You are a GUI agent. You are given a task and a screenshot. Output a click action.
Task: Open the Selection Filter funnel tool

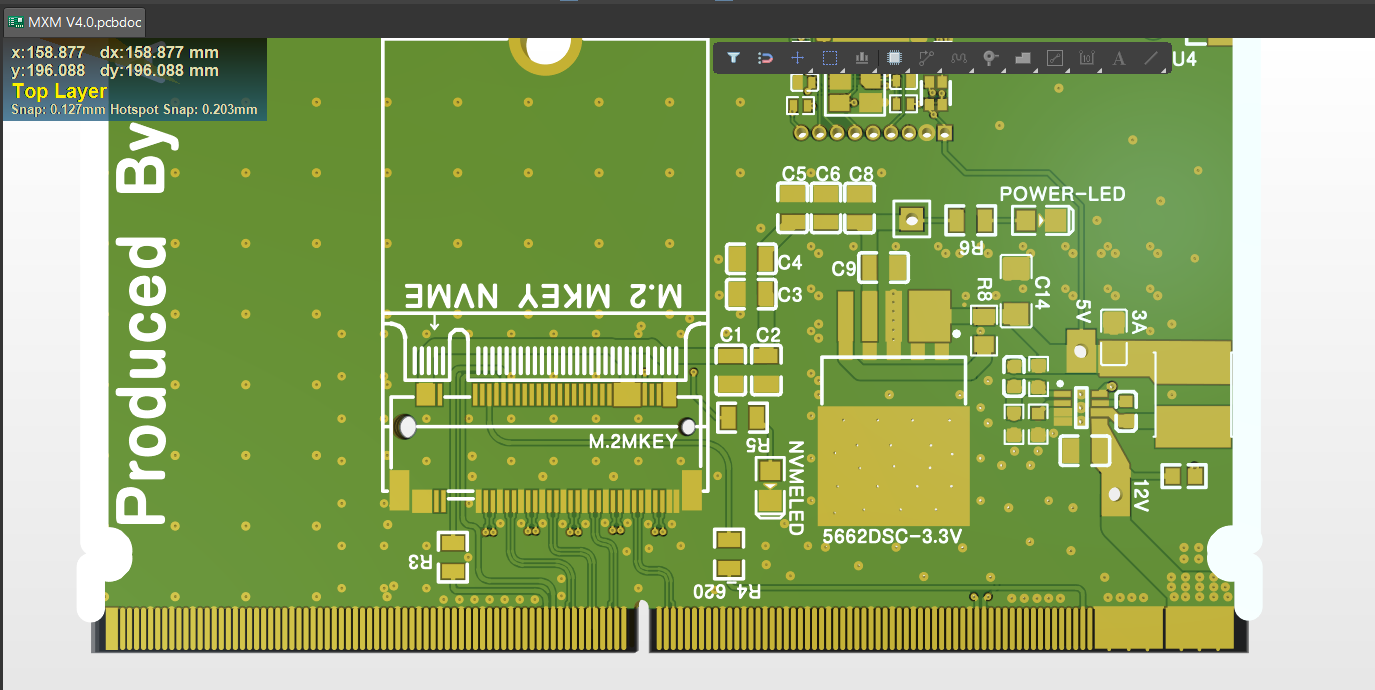[733, 58]
